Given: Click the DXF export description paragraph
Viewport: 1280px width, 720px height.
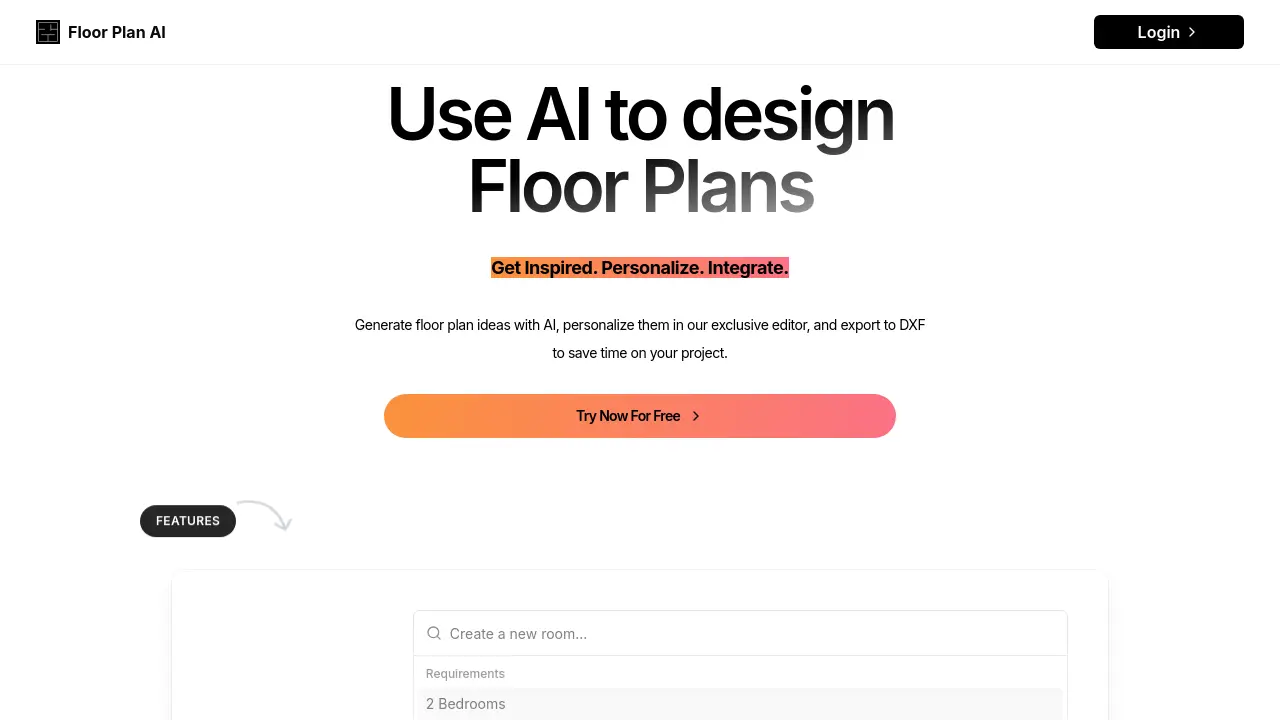Looking at the screenshot, I should click(640, 338).
